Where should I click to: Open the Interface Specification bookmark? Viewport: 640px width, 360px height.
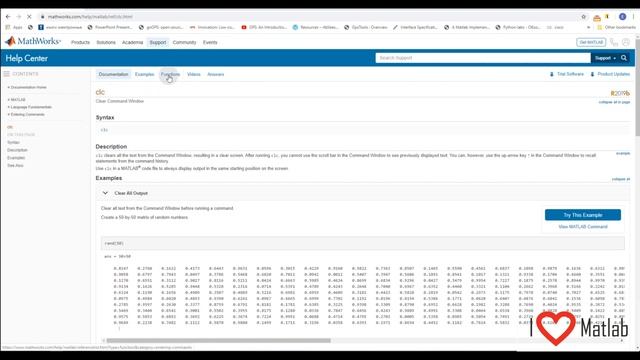coord(415,27)
